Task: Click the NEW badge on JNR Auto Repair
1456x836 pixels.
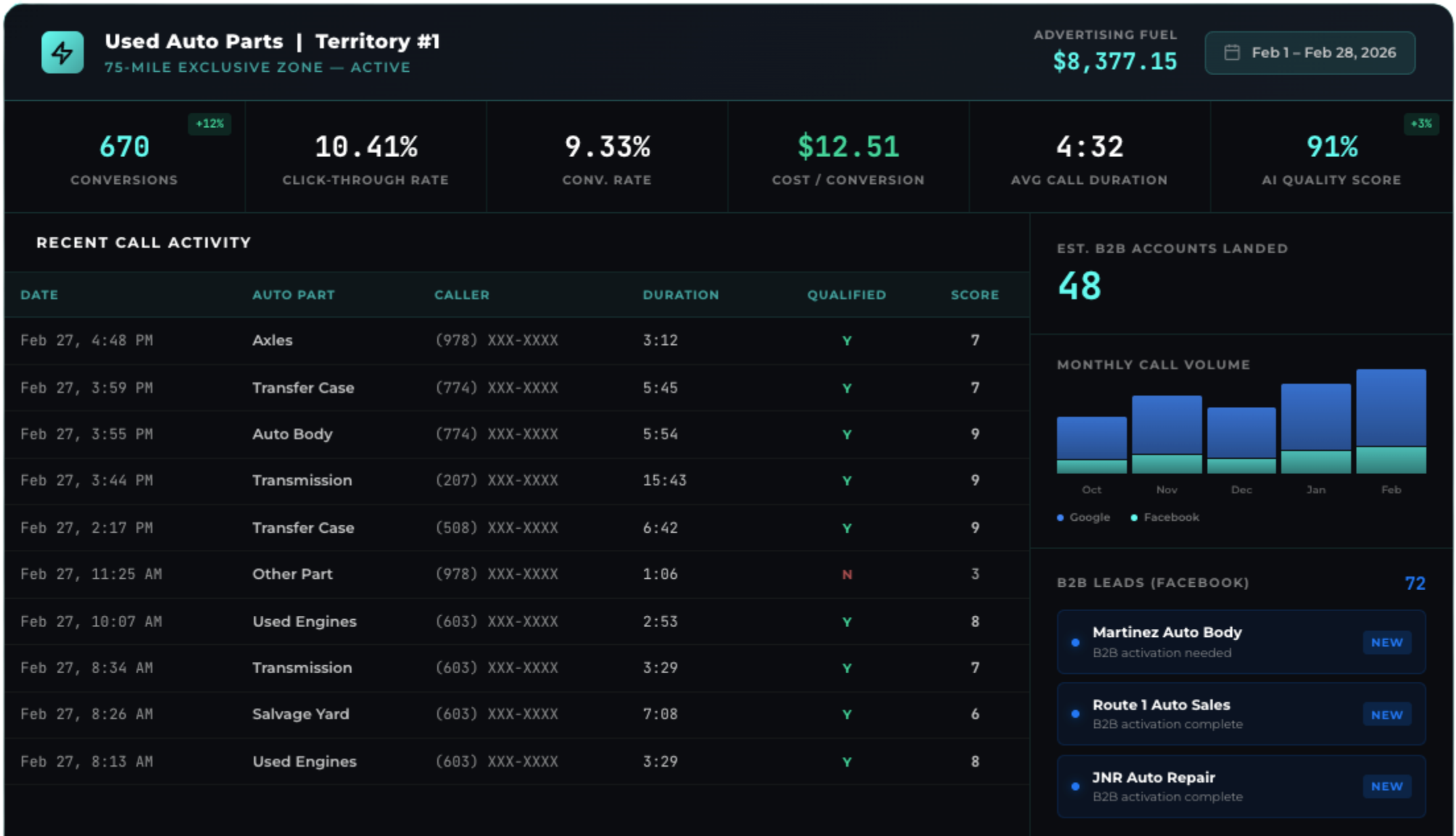Action: click(x=1386, y=786)
